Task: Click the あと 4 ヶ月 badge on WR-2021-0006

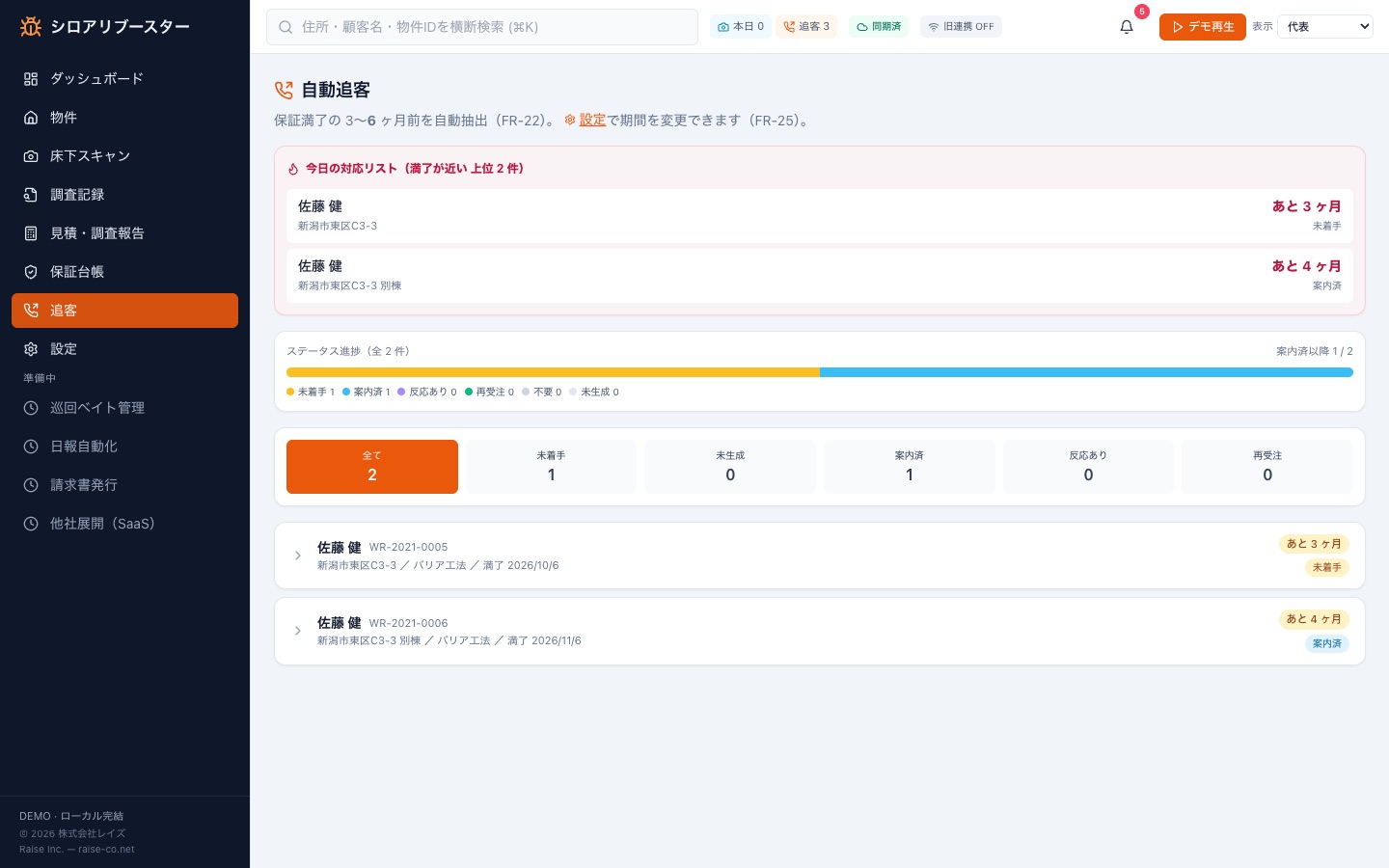Action: [1314, 619]
